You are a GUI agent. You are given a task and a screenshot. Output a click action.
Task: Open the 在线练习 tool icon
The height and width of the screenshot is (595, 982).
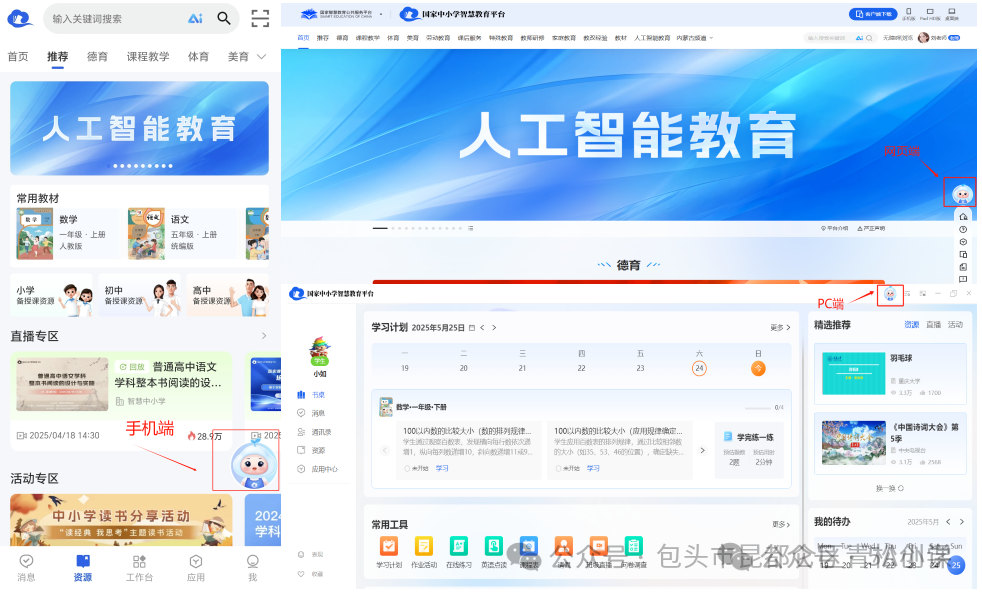coord(458,546)
